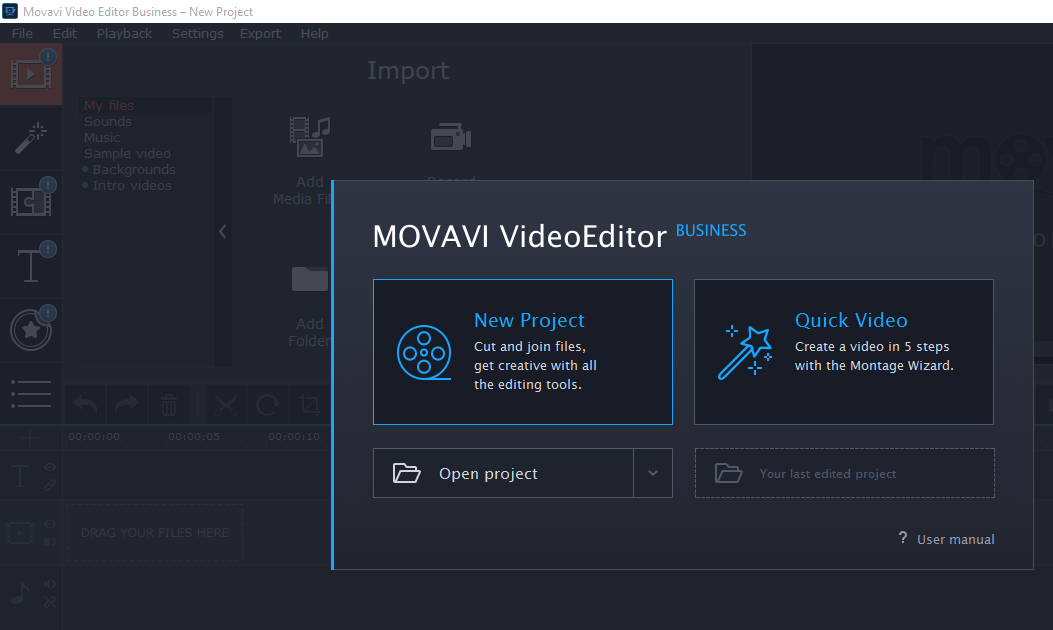The width and height of the screenshot is (1053, 630).
Task: Select the Titles tool
Action: 30,263
